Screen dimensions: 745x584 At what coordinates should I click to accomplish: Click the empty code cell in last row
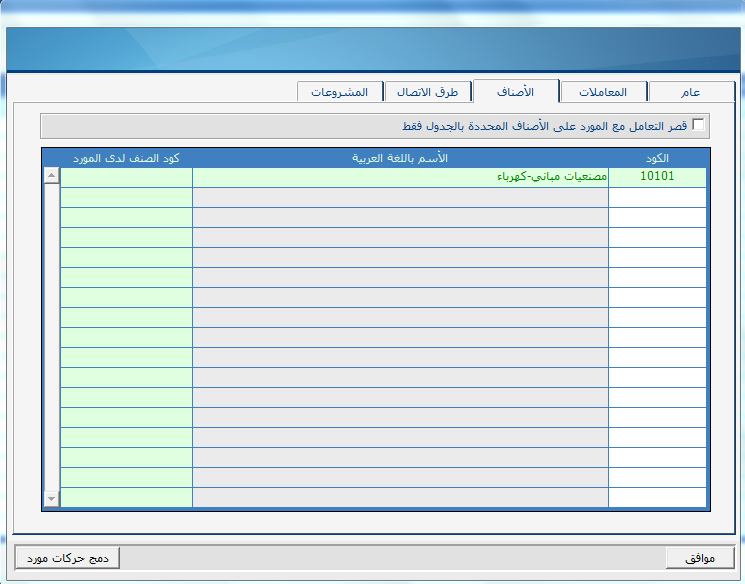click(x=657, y=497)
